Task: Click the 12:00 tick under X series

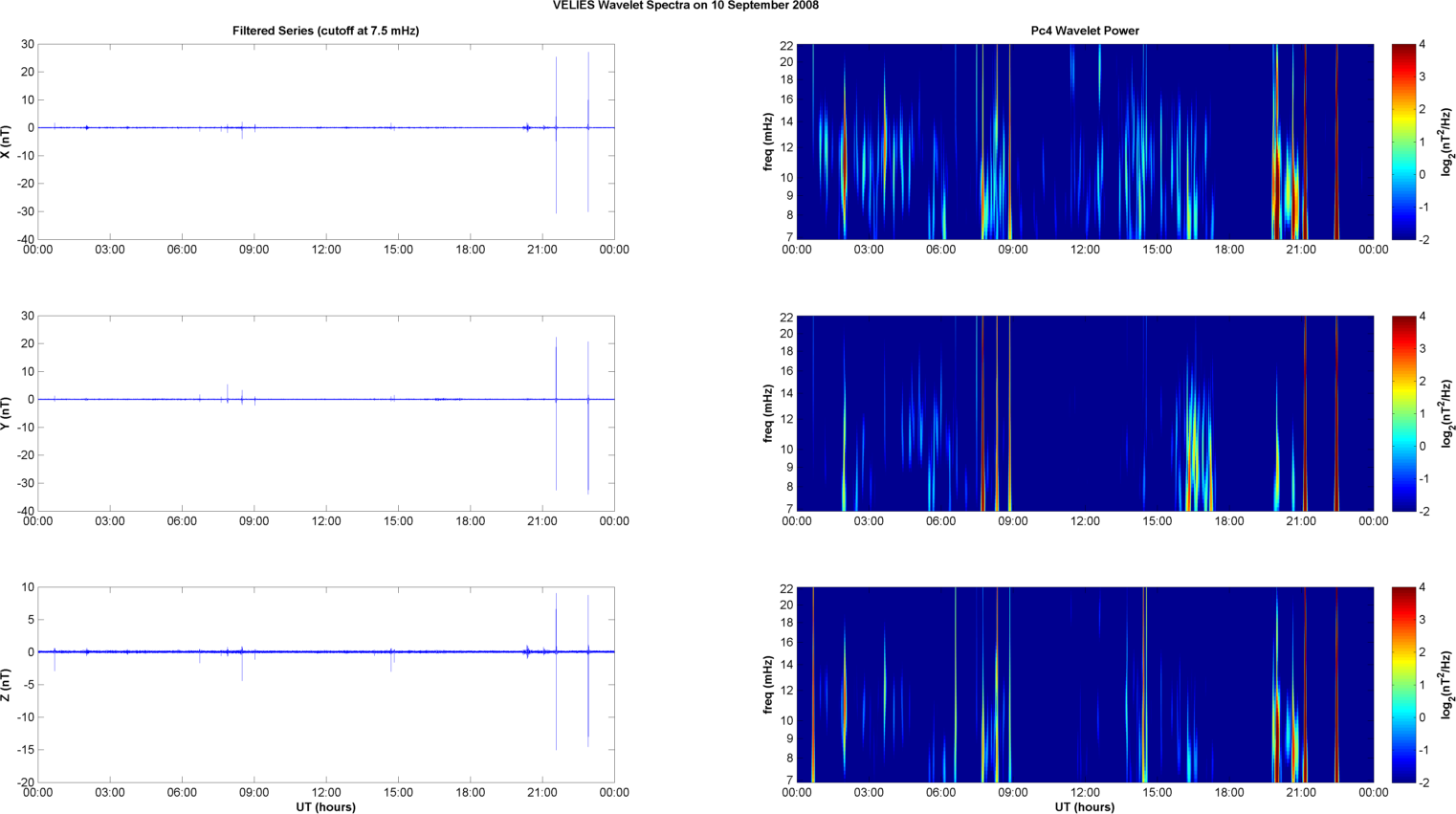Action: [326, 250]
